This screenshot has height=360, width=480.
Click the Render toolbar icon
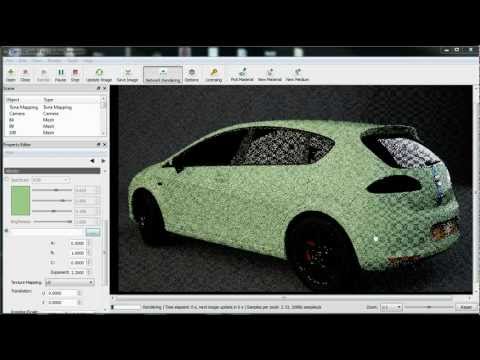(x=43, y=75)
